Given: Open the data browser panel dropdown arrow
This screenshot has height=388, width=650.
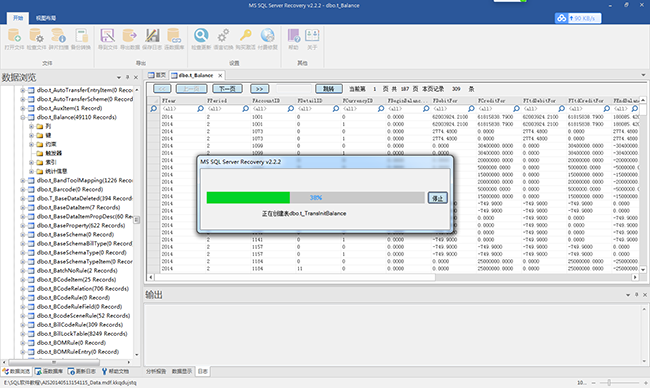Looking at the screenshot, I should click(x=119, y=77).
